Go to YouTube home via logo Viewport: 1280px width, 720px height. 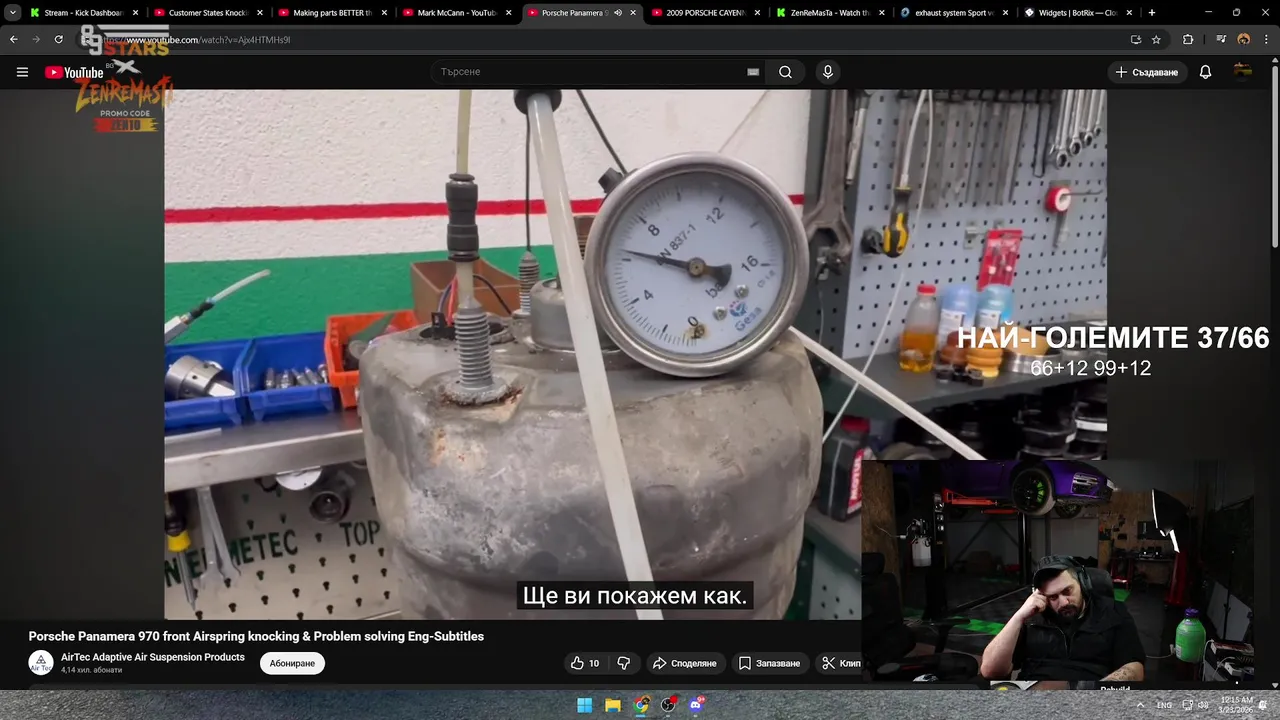click(74, 72)
